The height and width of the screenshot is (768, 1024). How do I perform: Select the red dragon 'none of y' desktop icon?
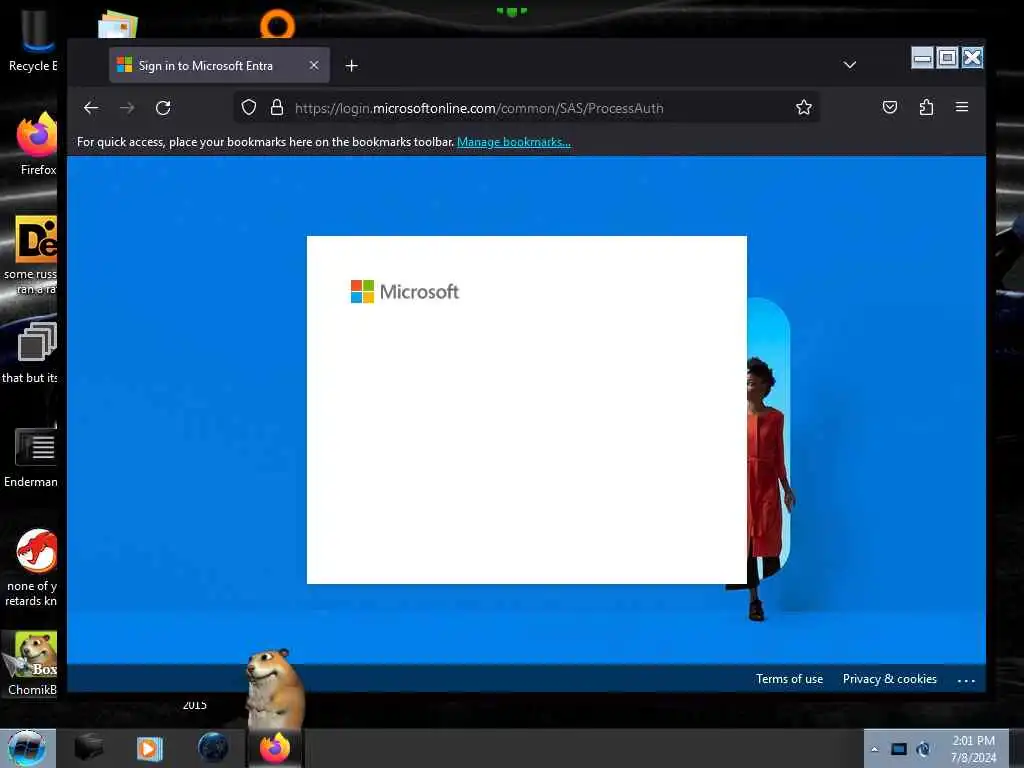[x=31, y=567]
